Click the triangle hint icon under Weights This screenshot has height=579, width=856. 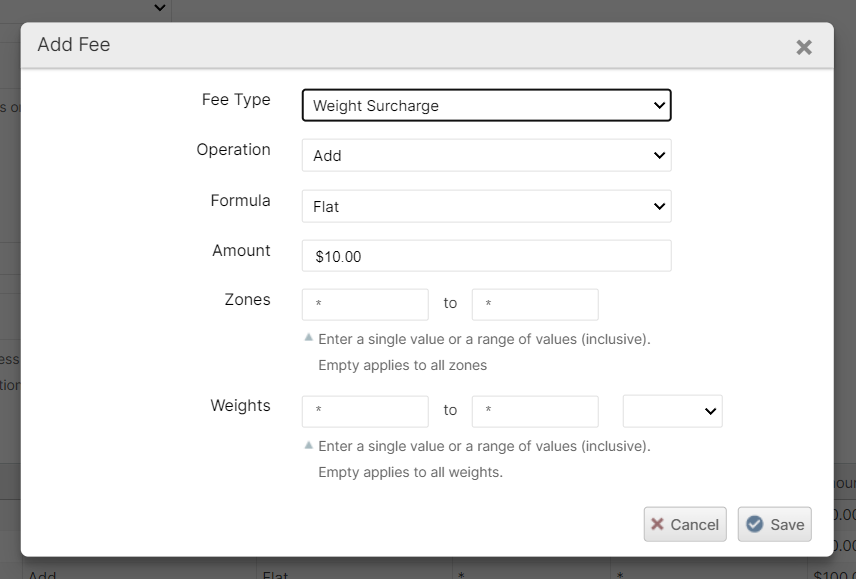coord(309,445)
